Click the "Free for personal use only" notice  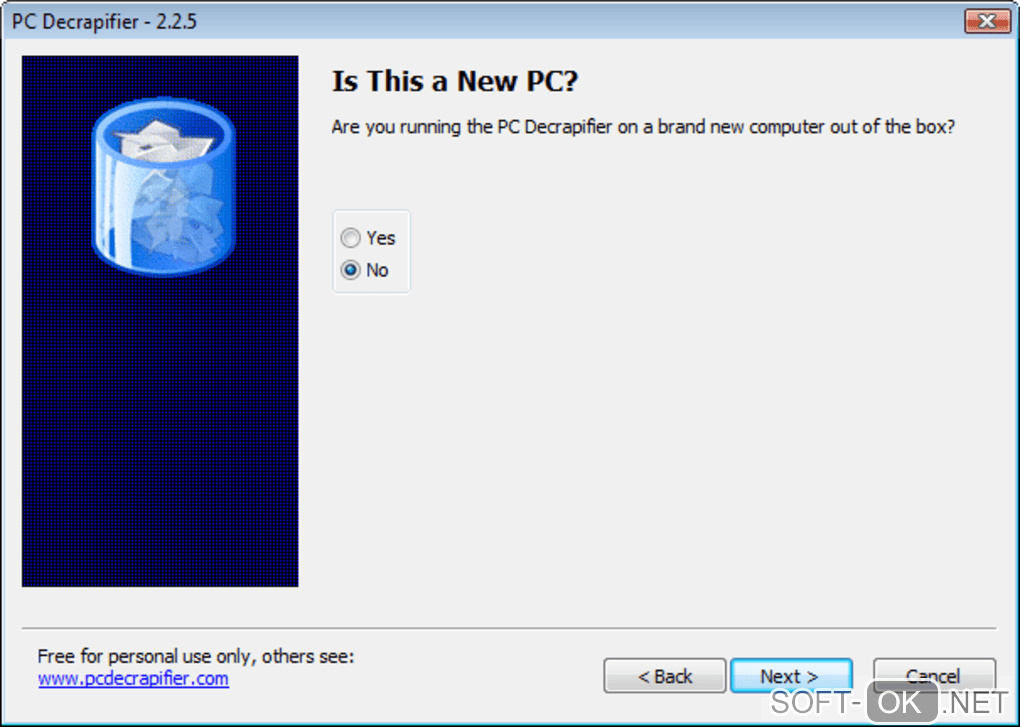coord(196,656)
